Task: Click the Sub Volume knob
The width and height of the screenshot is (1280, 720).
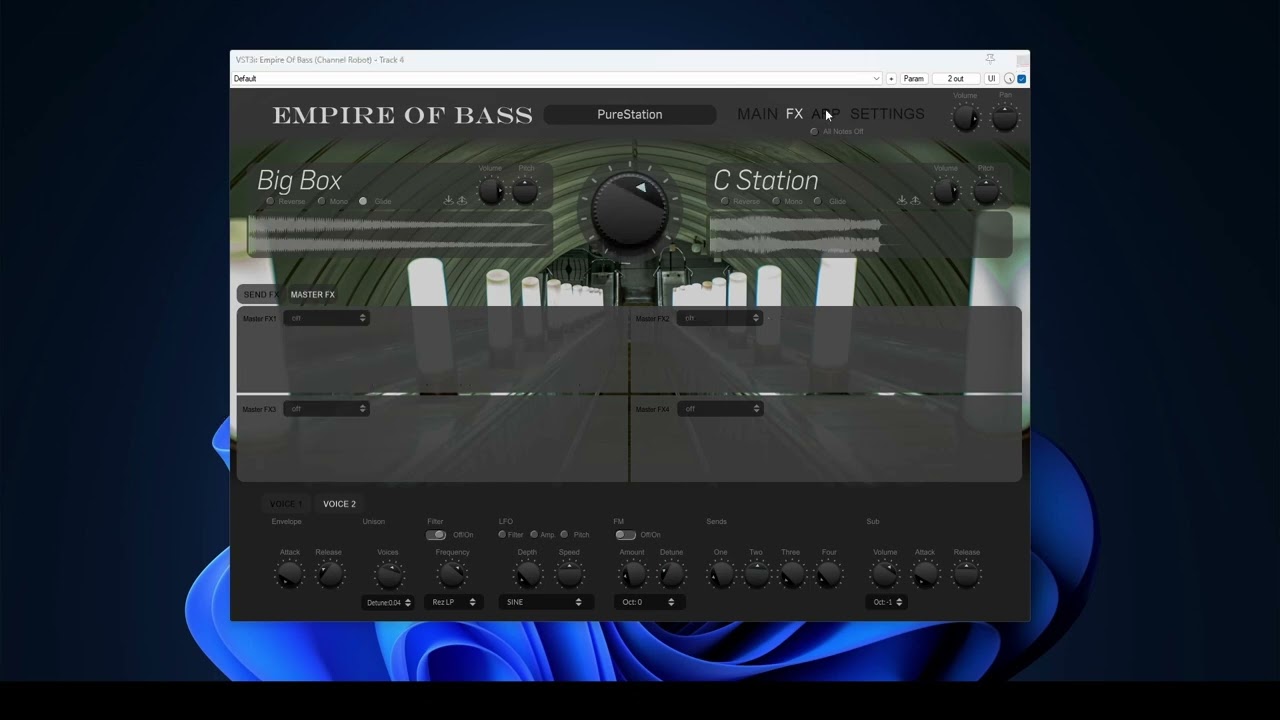Action: click(x=885, y=575)
